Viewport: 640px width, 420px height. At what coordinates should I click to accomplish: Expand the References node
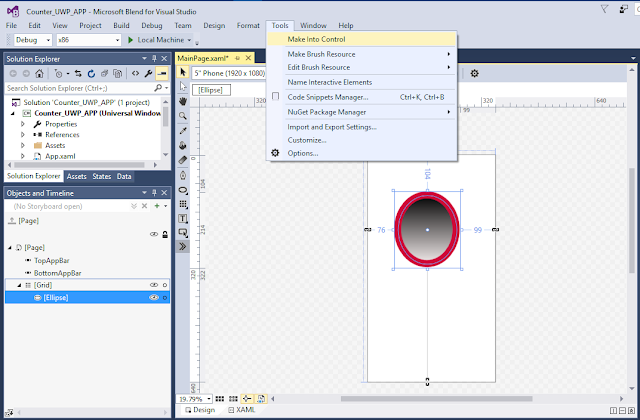23,135
